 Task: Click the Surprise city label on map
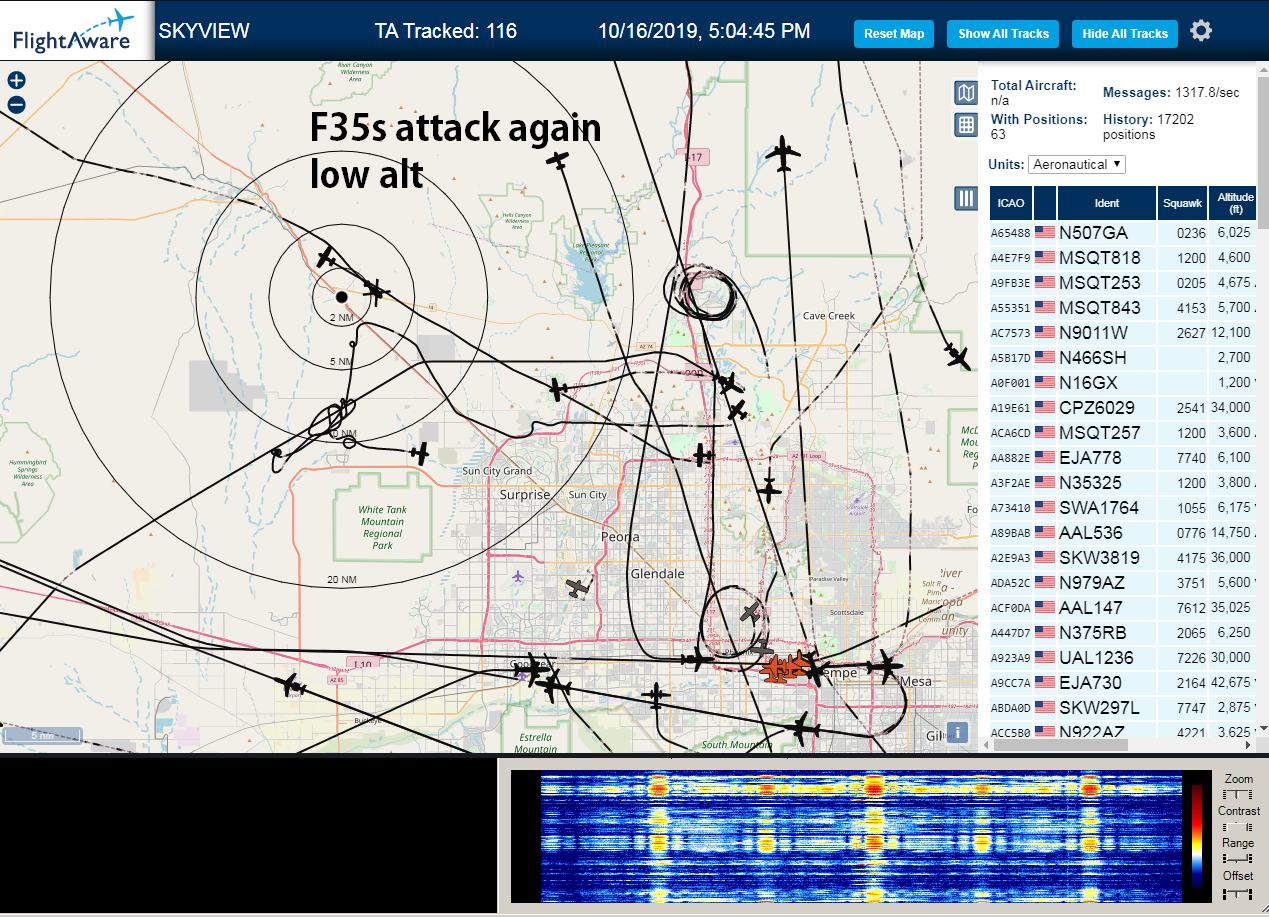(x=526, y=495)
